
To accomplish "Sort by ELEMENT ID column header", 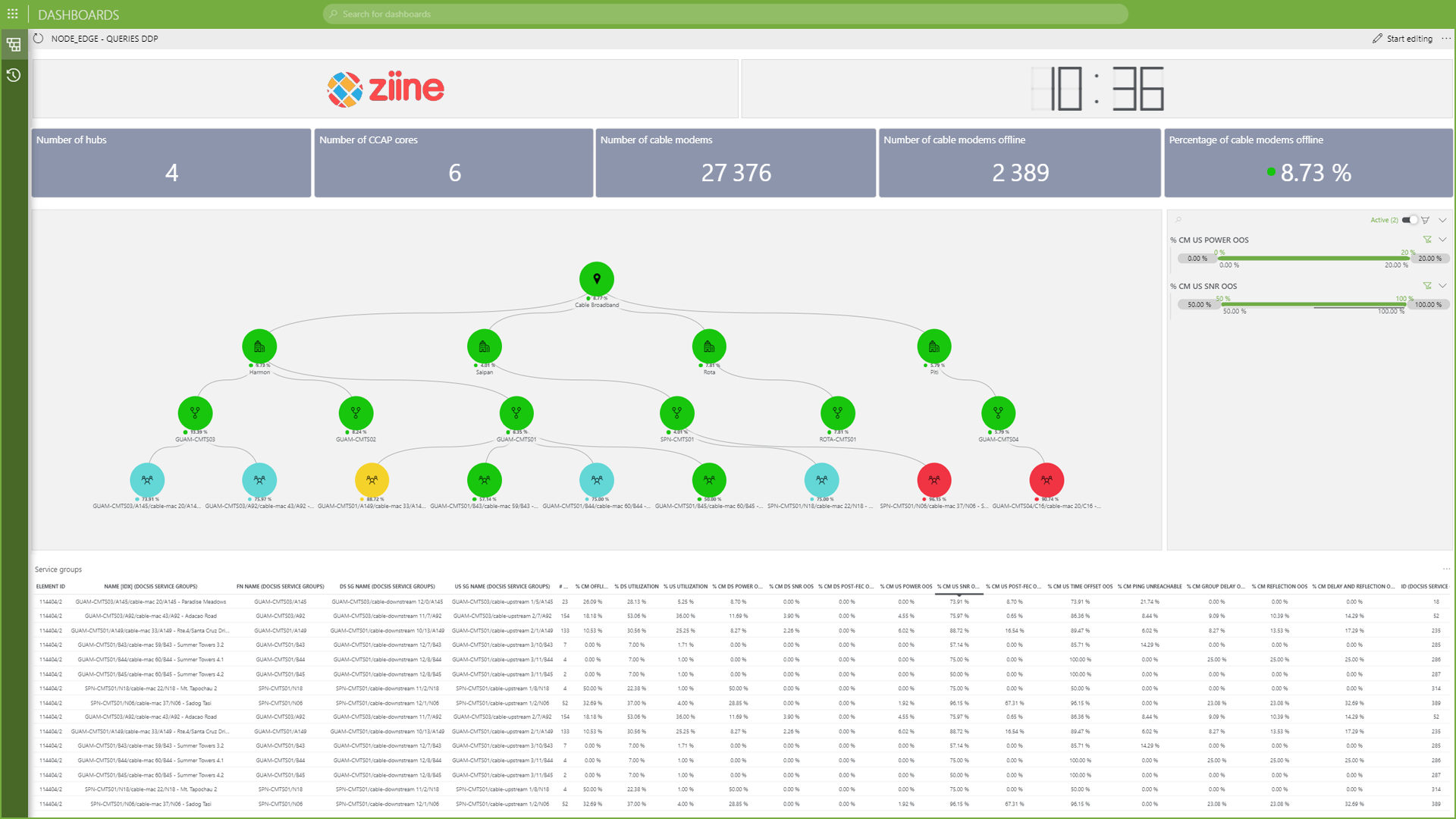I will coord(51,586).
